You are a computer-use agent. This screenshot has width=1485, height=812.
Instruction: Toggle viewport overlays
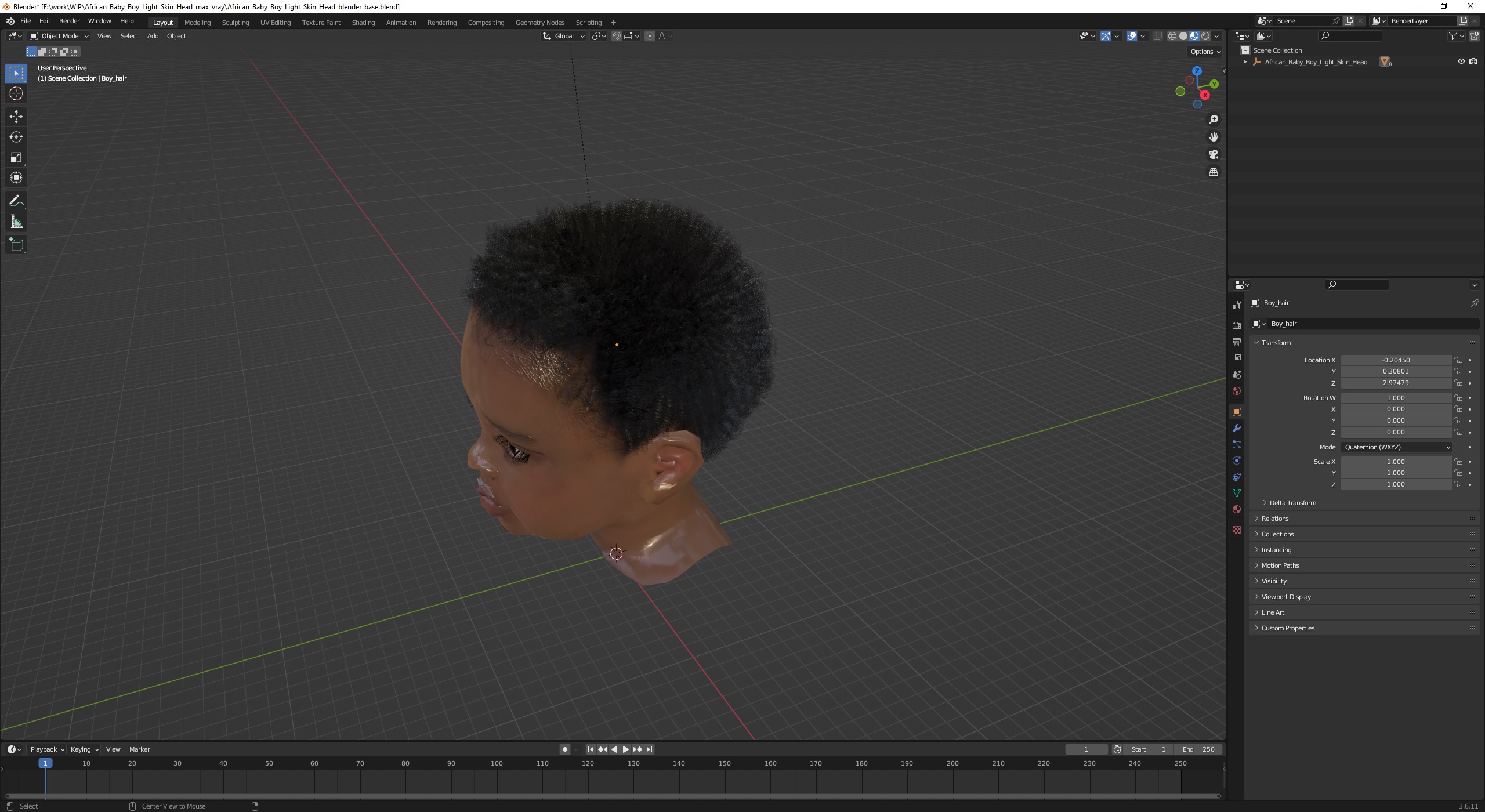click(1131, 36)
